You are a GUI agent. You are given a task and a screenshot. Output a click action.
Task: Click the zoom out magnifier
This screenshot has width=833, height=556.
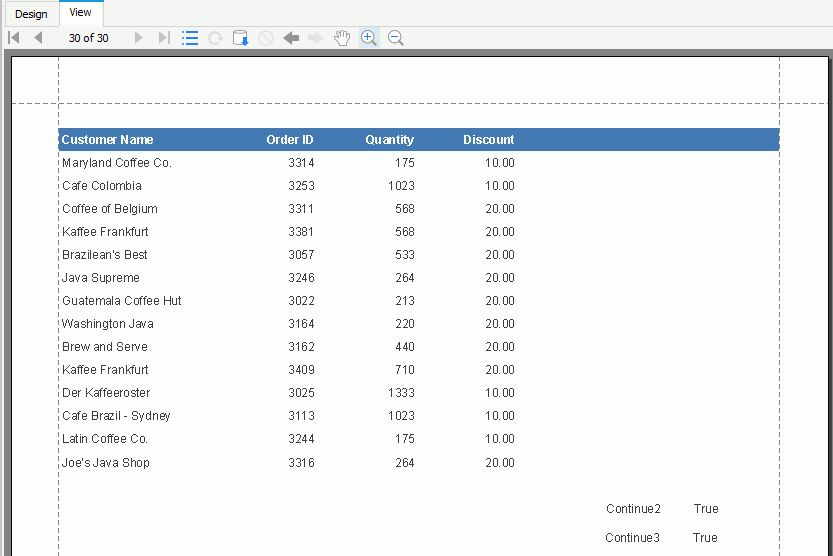(396, 38)
